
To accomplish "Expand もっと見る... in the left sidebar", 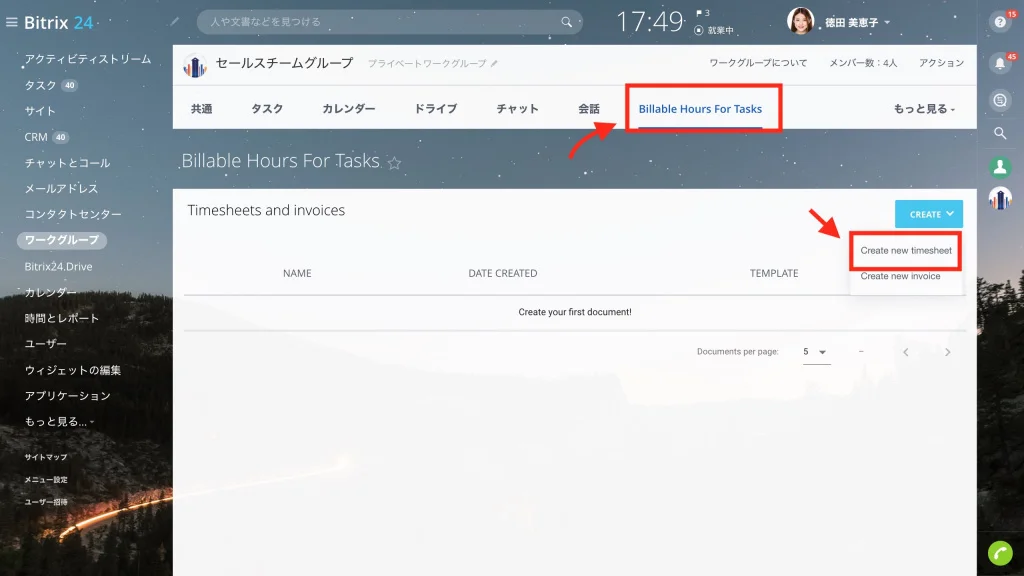I will coord(59,422).
